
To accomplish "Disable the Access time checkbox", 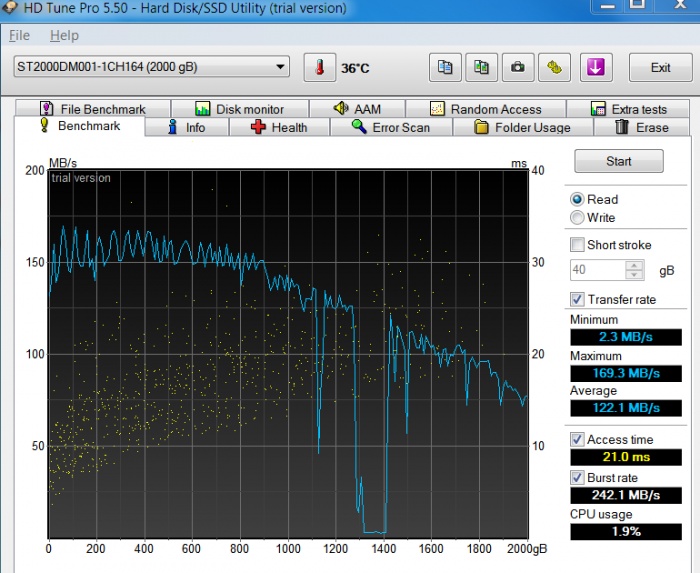I will click(x=577, y=440).
